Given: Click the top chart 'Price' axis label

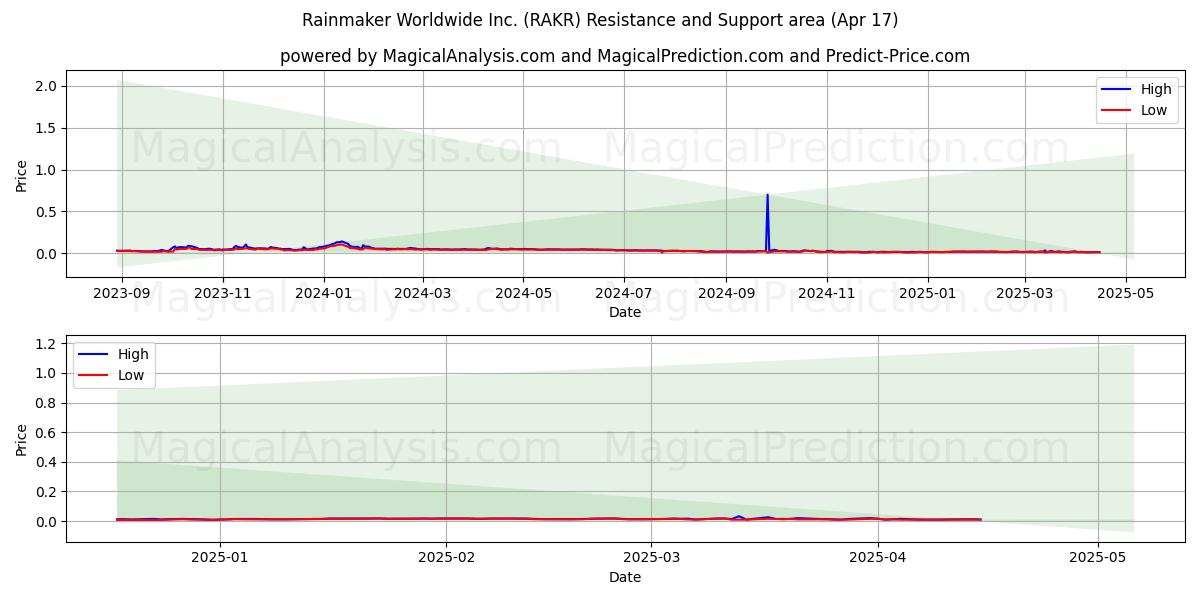Looking at the screenshot, I should click(x=22, y=174).
